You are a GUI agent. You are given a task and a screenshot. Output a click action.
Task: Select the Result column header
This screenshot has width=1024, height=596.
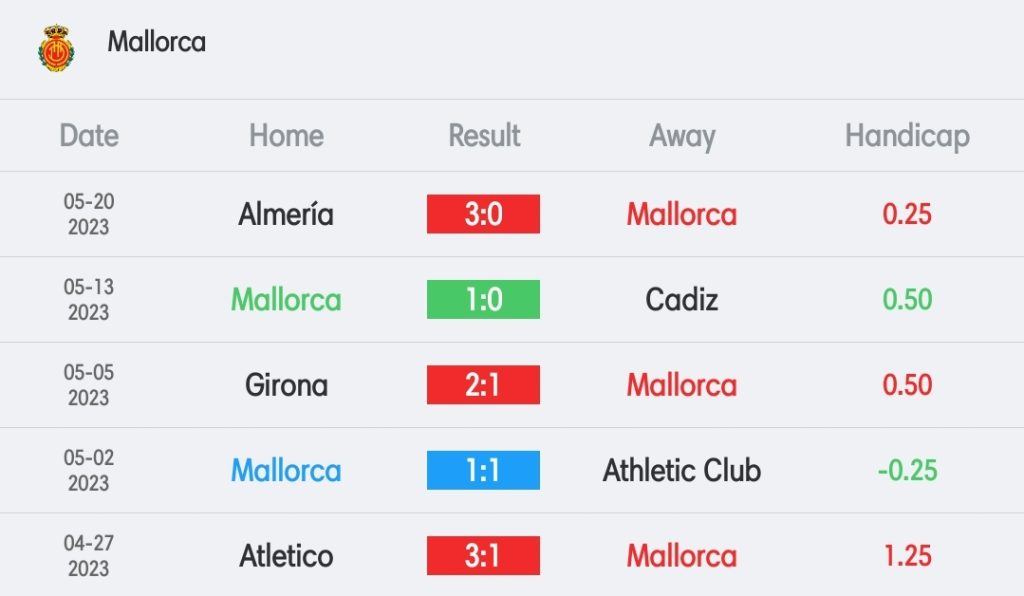point(484,136)
